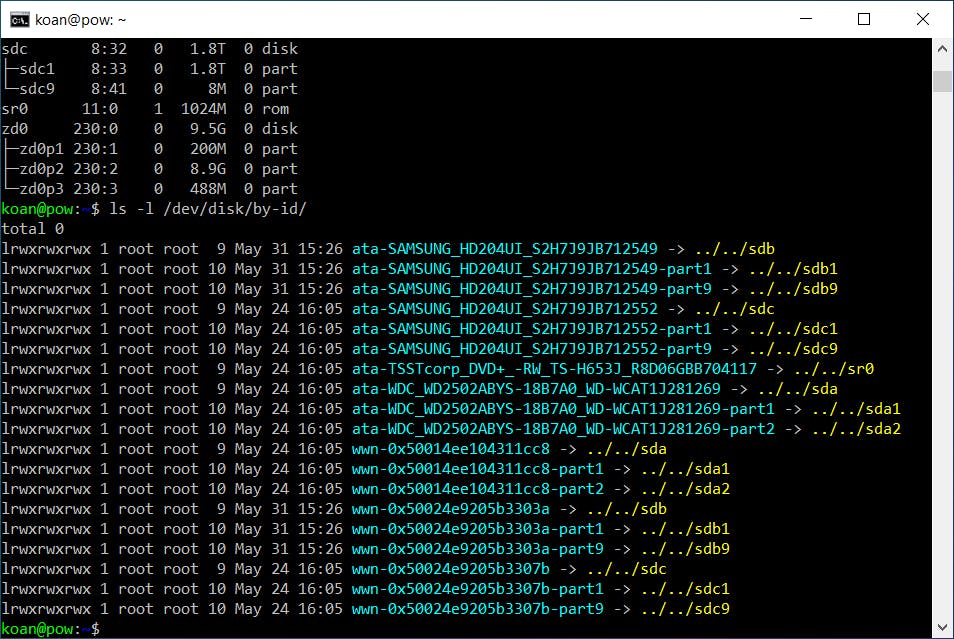The image size is (954, 639).
Task: Click wwn-0x50024e9205b3303a-part9 entry
Action: 478,549
